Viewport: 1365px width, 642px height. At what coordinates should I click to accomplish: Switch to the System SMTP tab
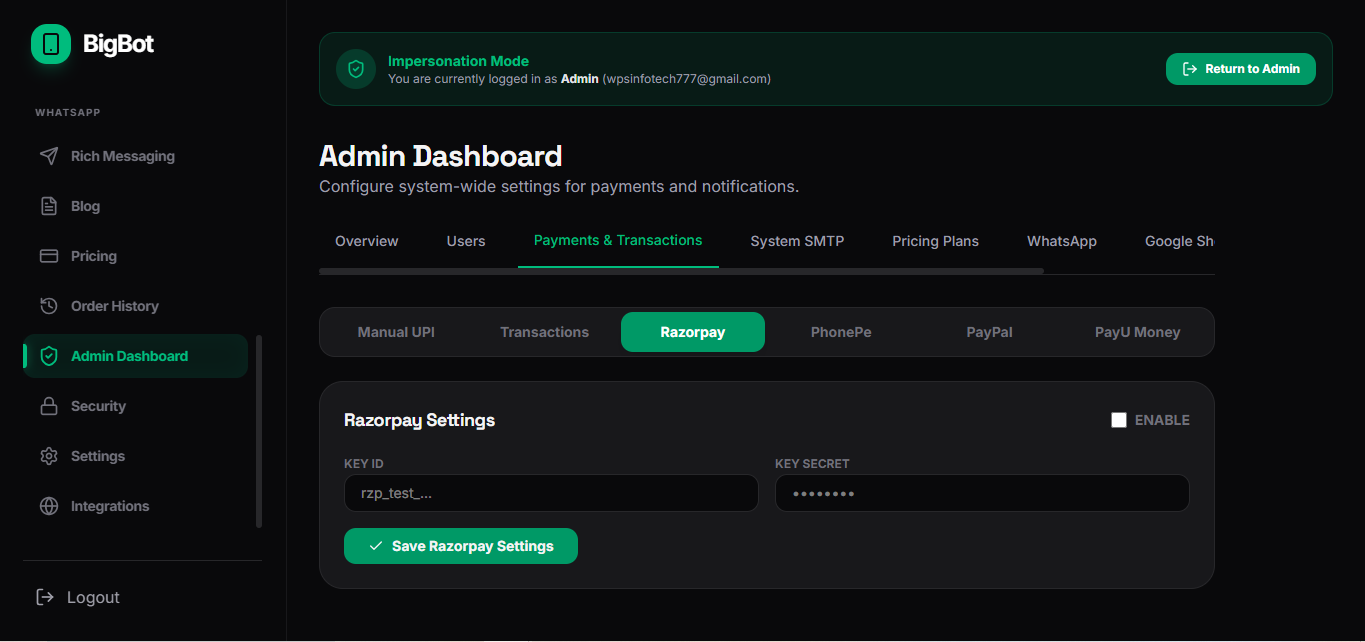797,241
